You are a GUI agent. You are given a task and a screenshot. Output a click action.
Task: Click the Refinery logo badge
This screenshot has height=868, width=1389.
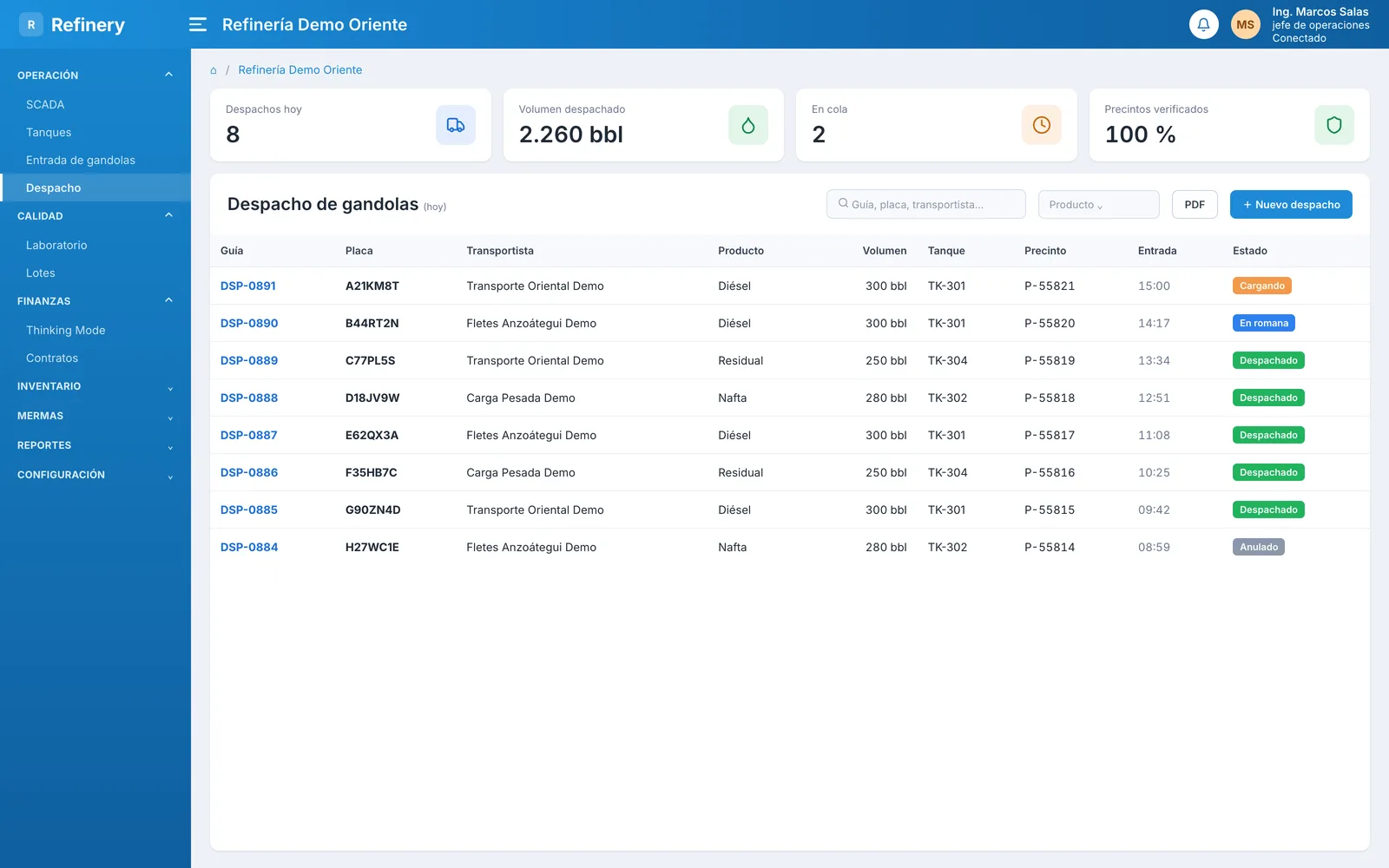tap(31, 24)
